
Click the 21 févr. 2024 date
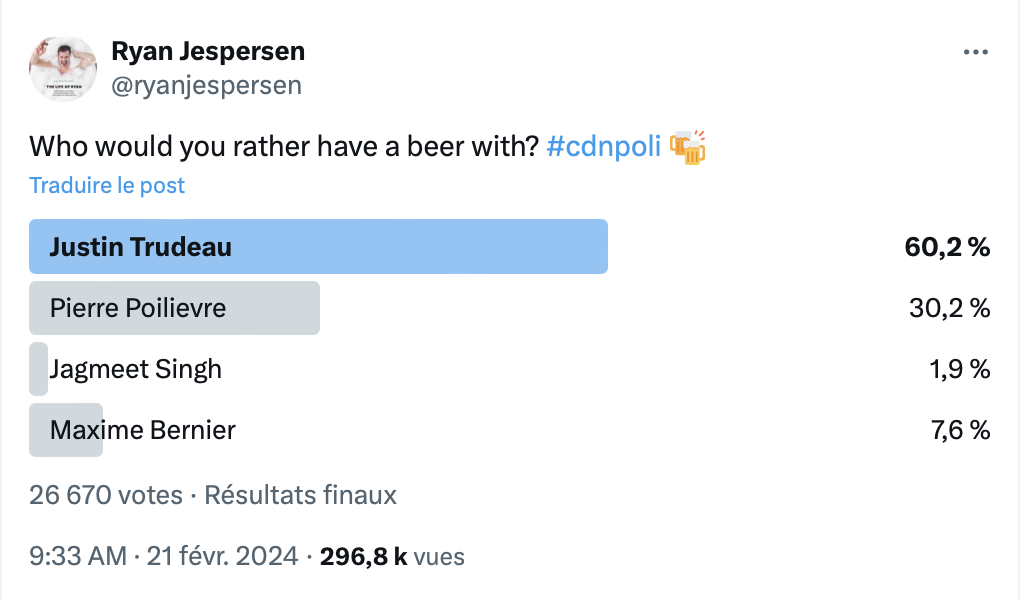pos(222,557)
